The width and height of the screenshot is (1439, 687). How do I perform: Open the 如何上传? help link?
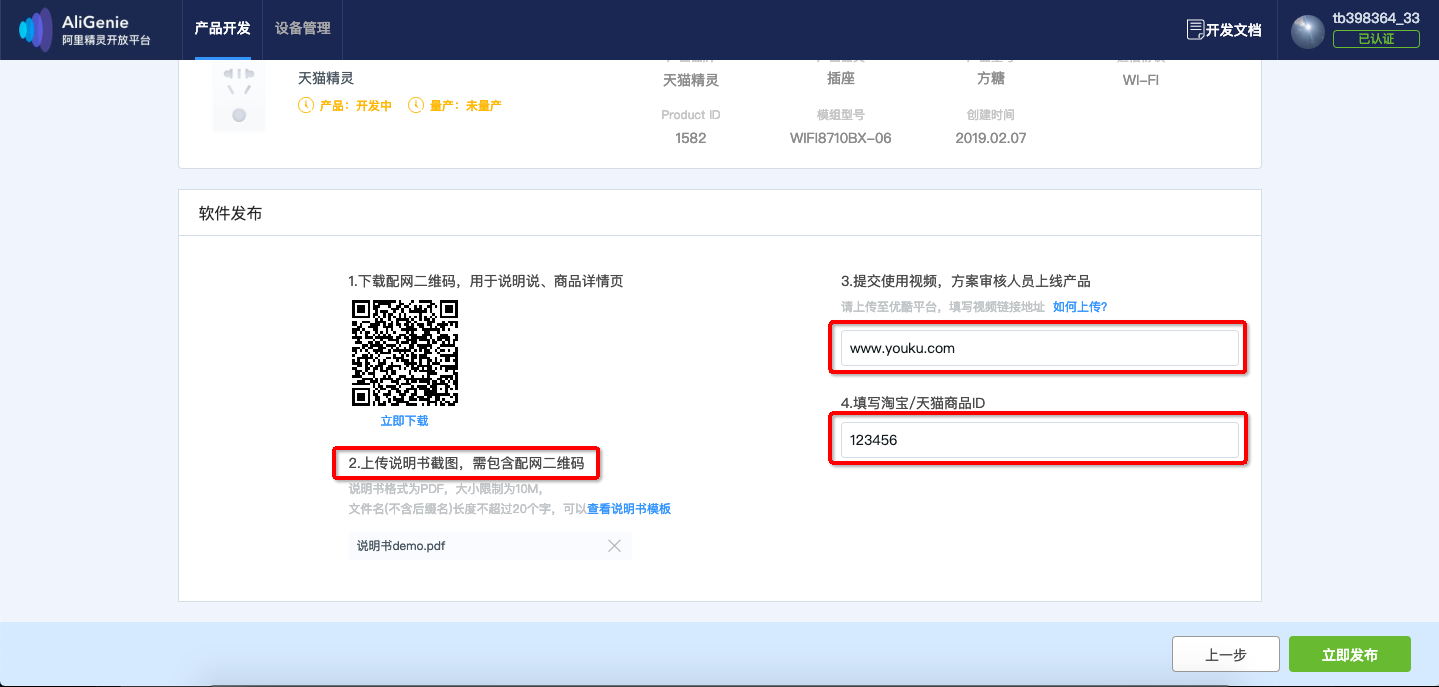click(x=1080, y=307)
